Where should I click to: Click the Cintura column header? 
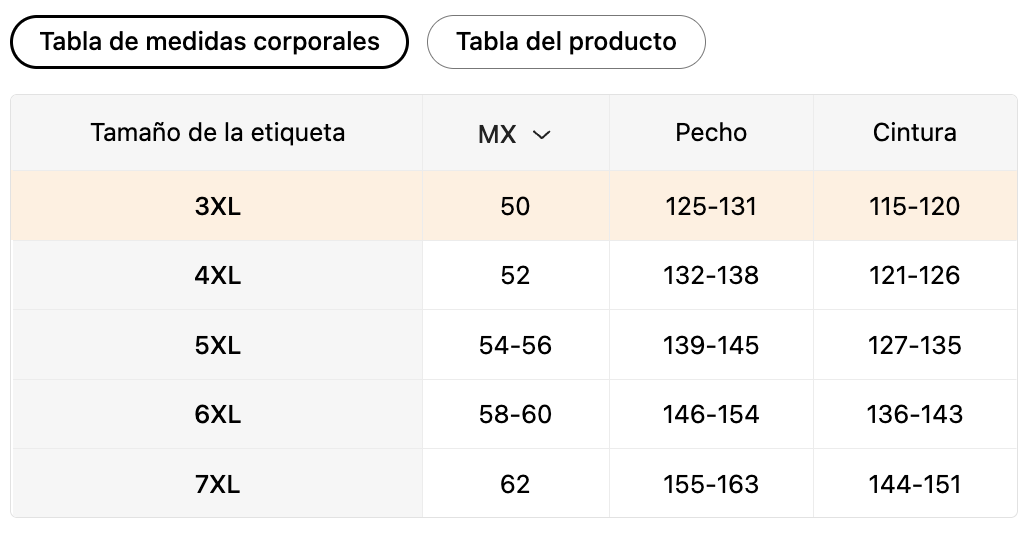914,133
